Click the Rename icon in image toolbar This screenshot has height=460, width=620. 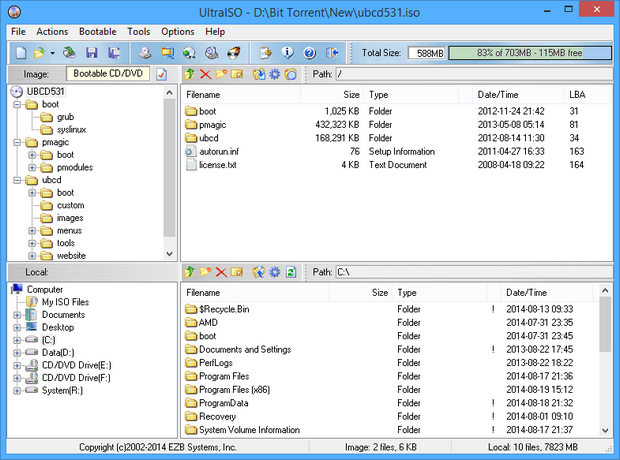click(237, 74)
